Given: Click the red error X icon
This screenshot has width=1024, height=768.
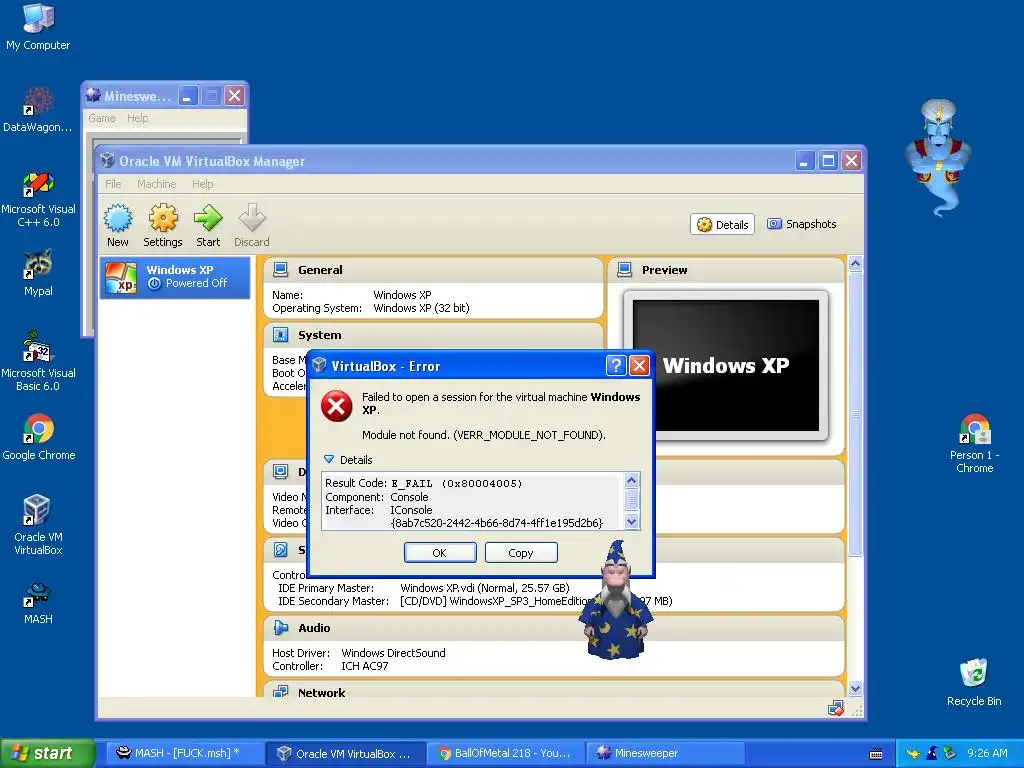Looking at the screenshot, I should tap(336, 406).
